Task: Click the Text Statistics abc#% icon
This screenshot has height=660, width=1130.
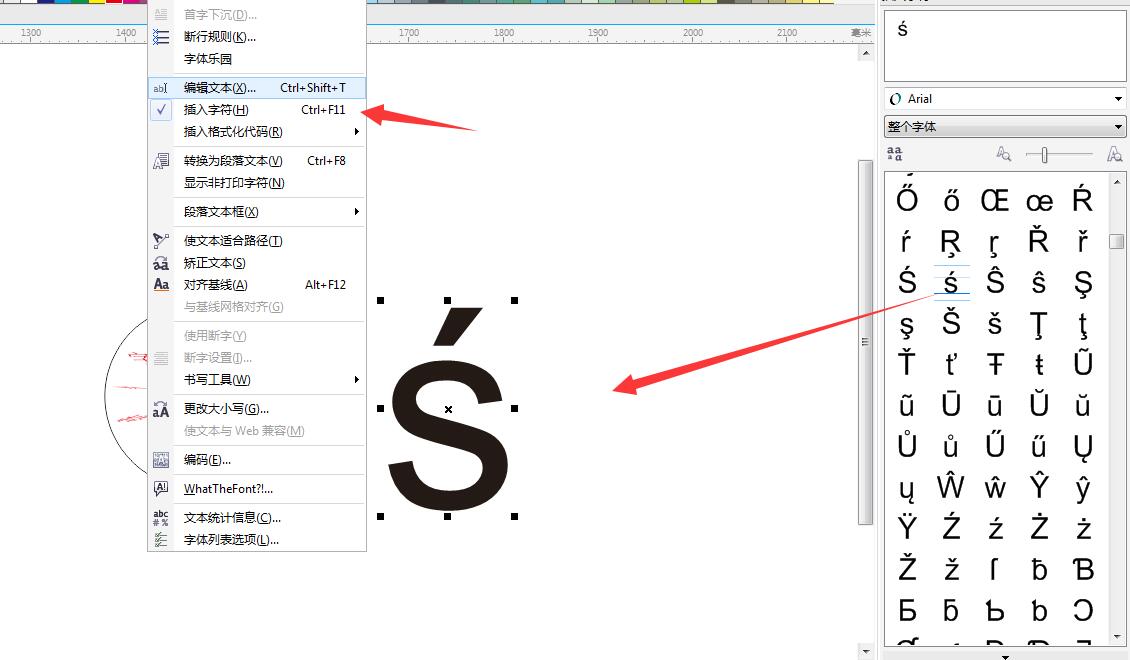Action: 161,518
